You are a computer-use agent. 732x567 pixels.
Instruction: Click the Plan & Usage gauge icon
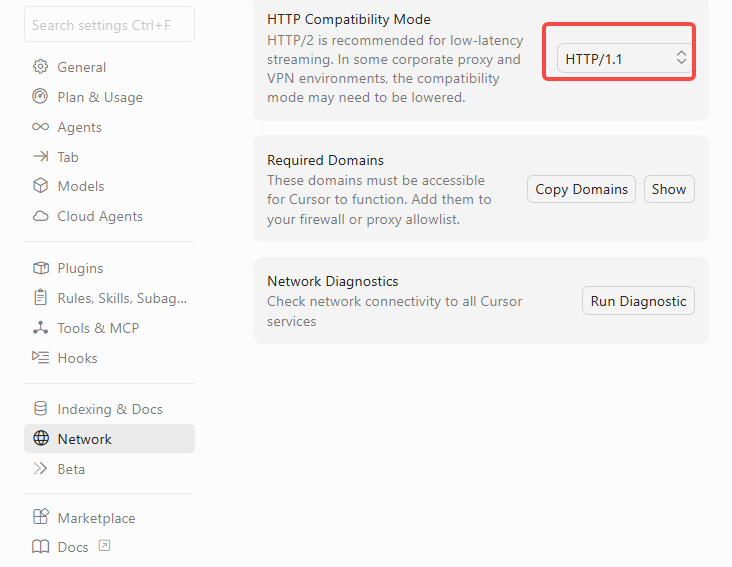click(x=41, y=97)
